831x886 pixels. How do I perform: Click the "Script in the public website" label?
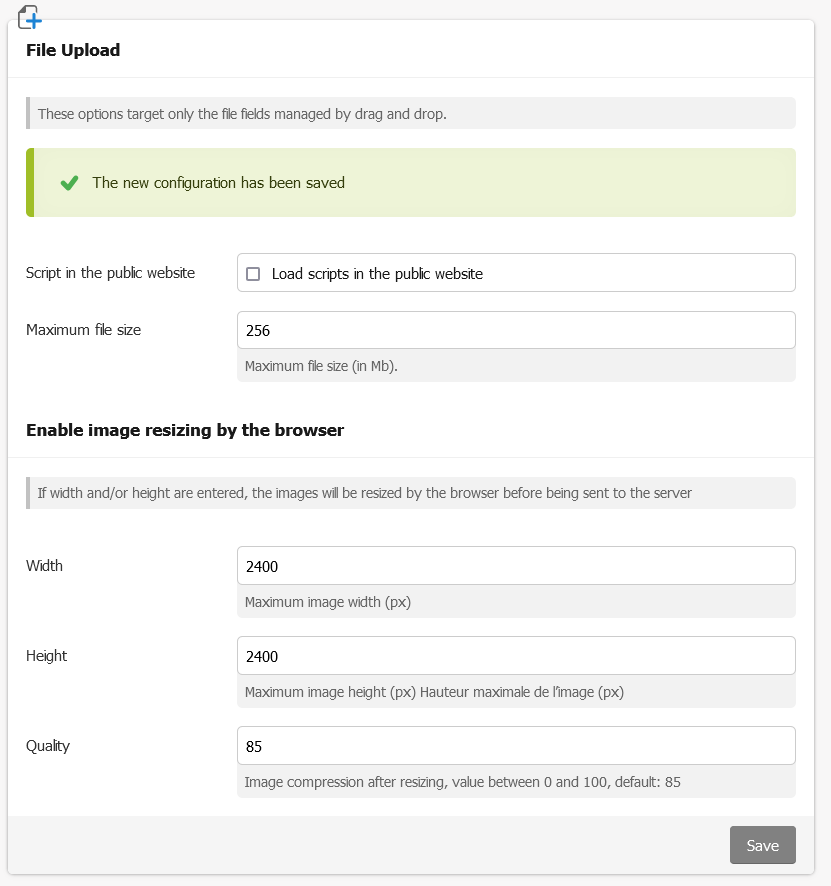coord(110,273)
